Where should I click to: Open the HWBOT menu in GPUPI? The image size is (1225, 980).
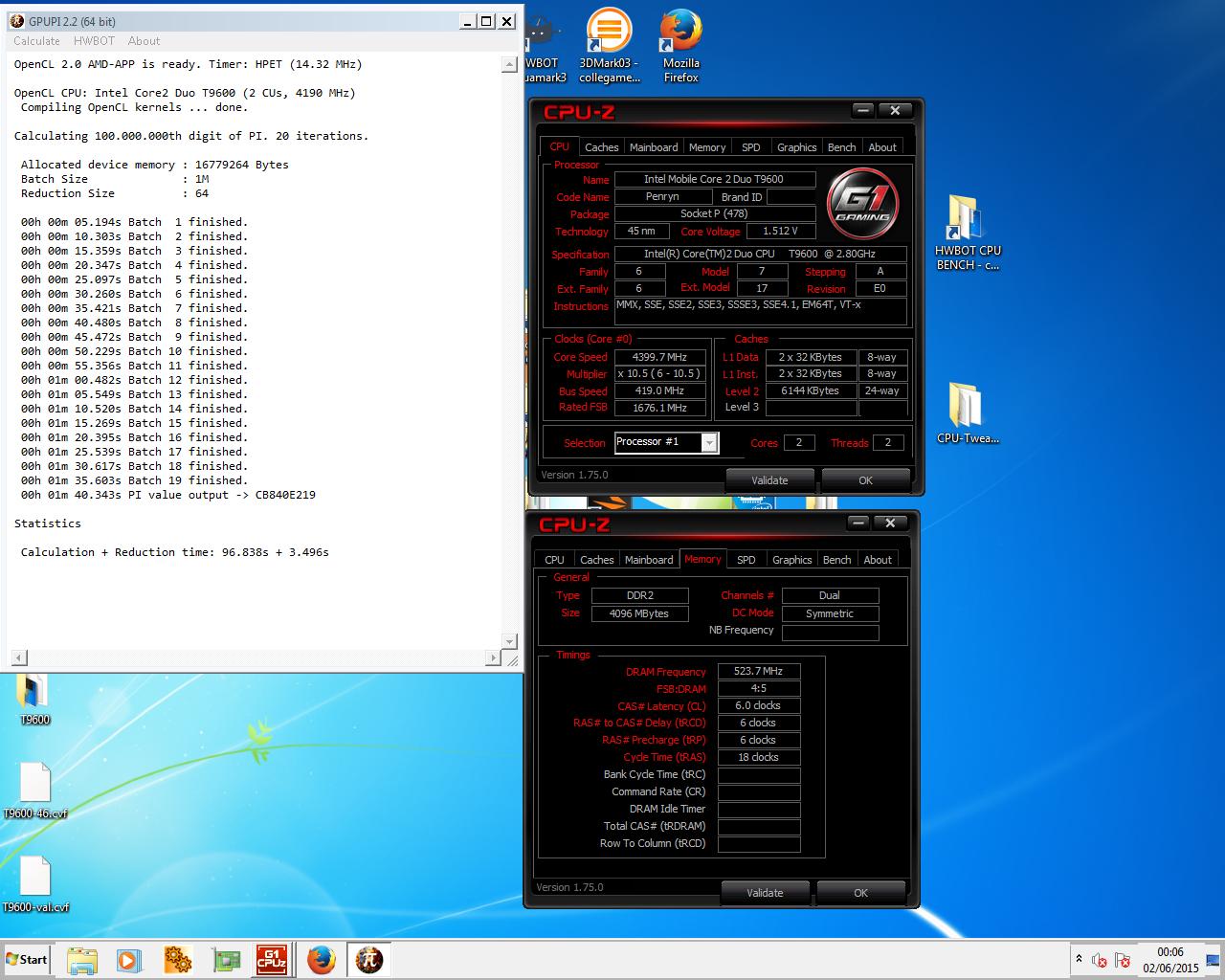tap(94, 41)
